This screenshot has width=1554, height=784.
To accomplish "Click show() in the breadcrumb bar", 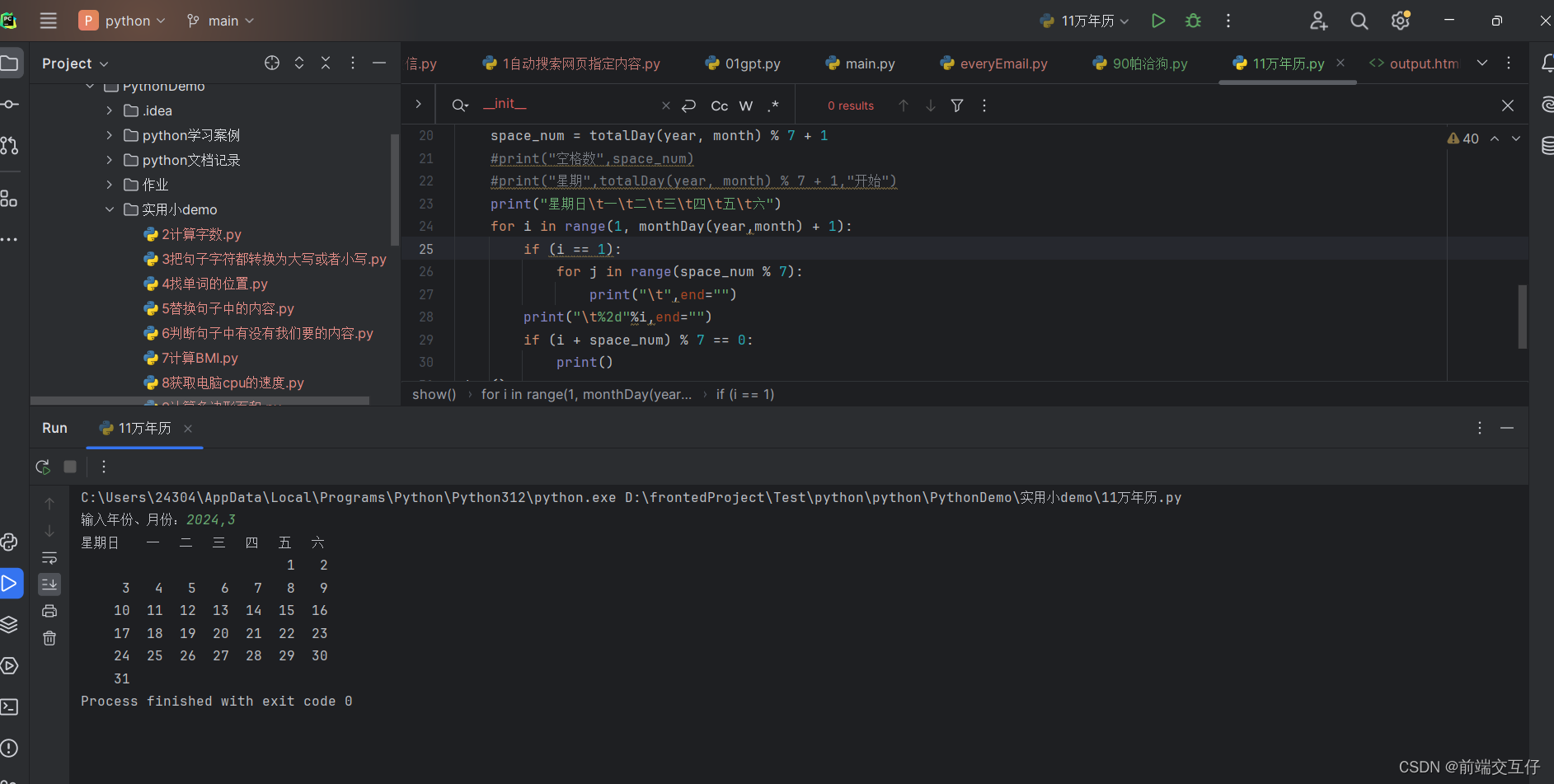I will click(434, 394).
